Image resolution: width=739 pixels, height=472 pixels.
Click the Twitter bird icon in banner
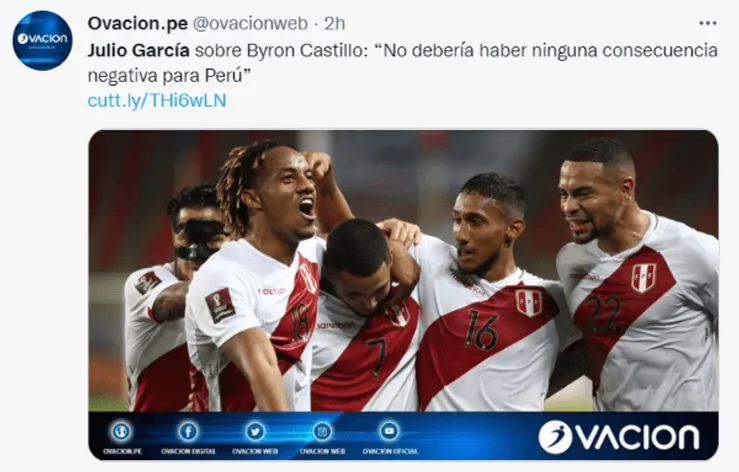pyautogui.click(x=255, y=431)
